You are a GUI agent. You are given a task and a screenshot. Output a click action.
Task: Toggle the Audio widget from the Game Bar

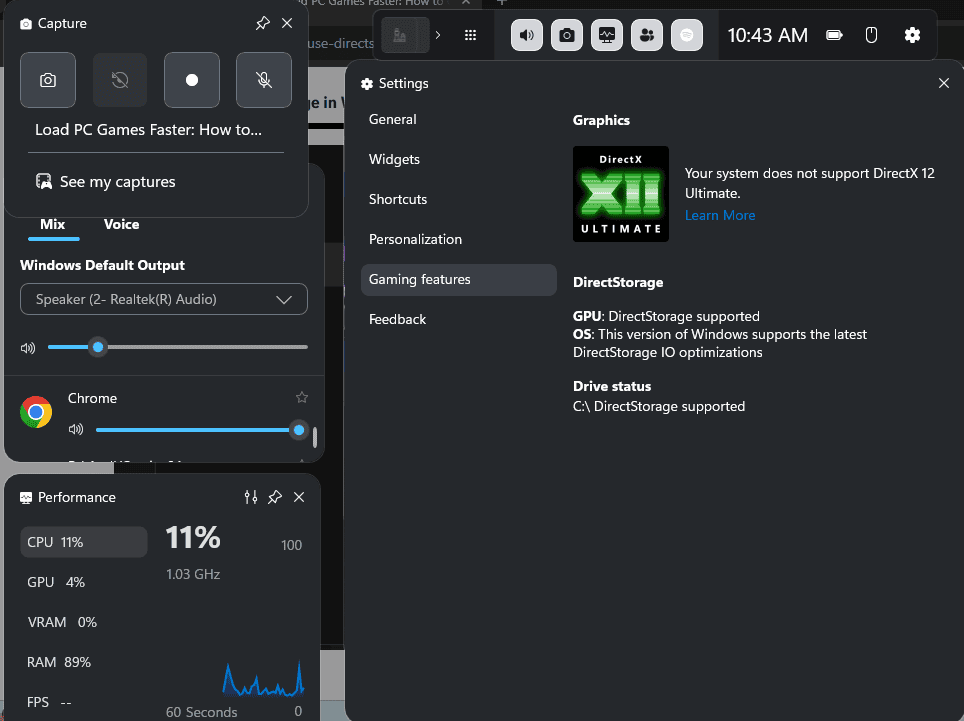(x=527, y=35)
